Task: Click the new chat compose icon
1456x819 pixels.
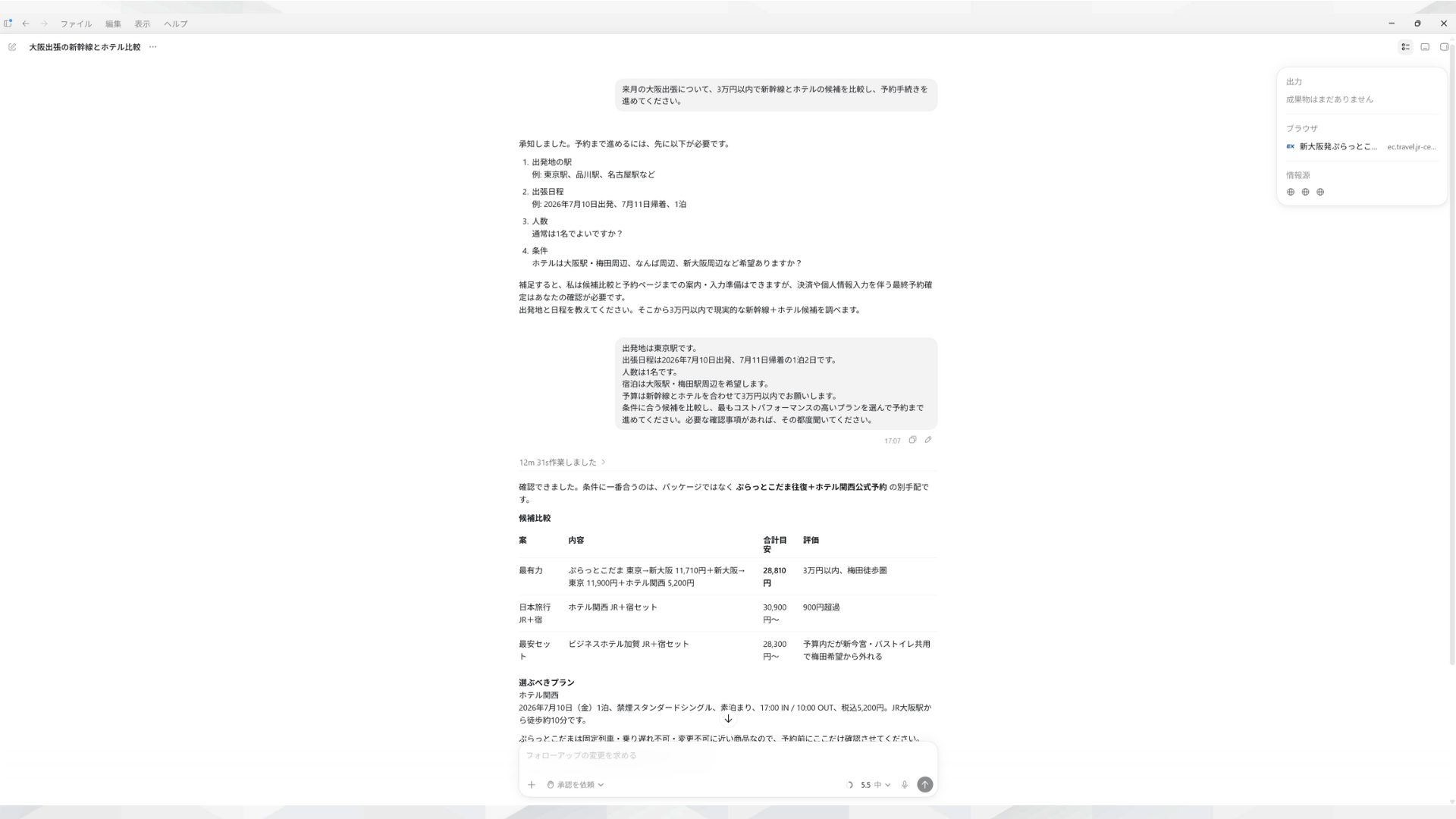Action: [x=12, y=47]
